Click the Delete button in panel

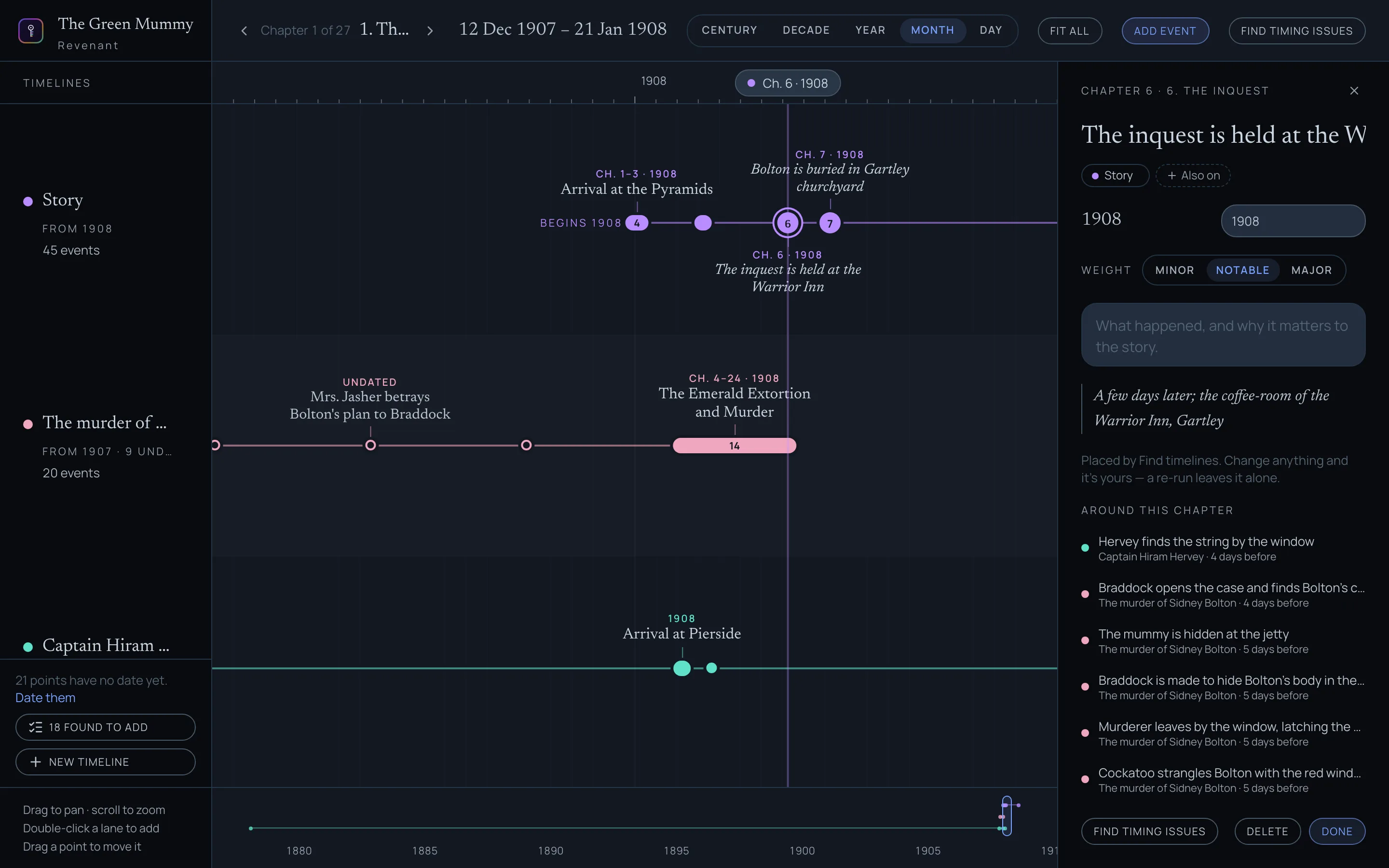[1267, 831]
